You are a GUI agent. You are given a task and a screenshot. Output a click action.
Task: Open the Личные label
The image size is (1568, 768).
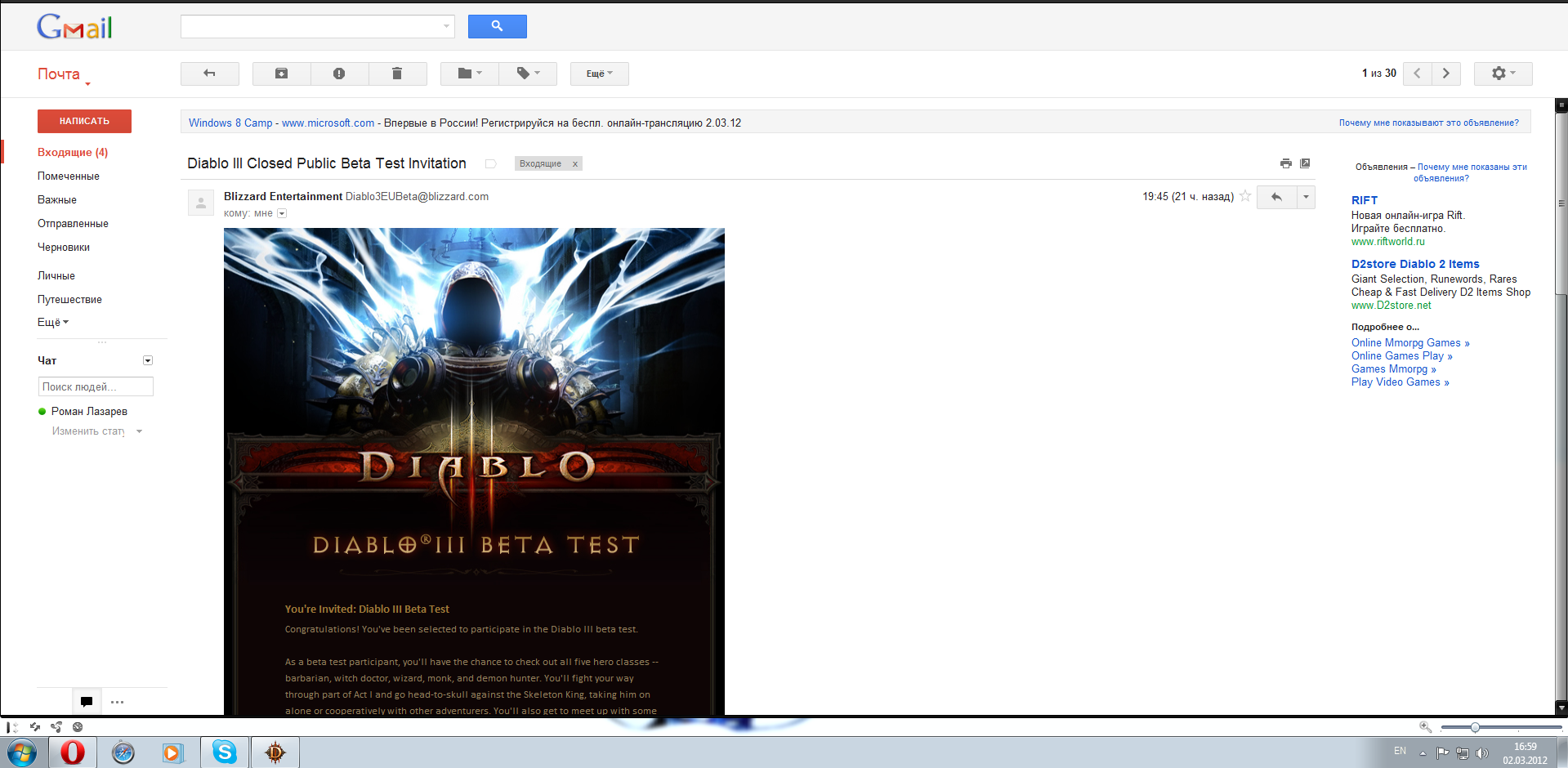tap(56, 275)
